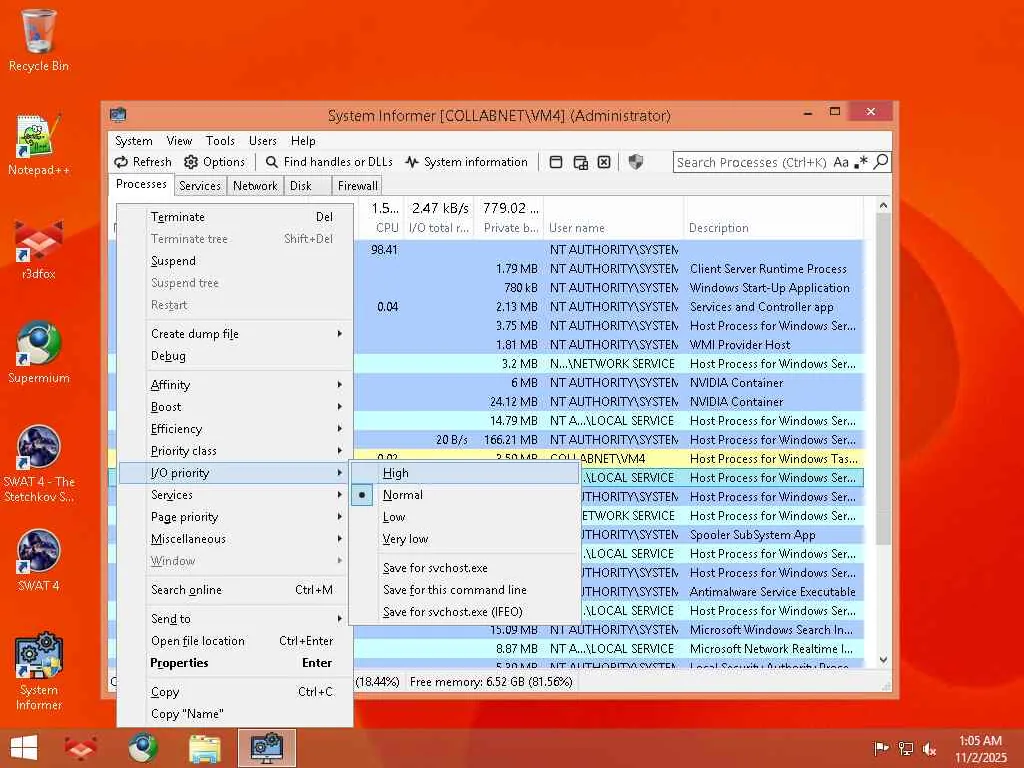Expand Create dump file submenu
Image resolution: width=1024 pixels, height=768 pixels.
click(236, 334)
